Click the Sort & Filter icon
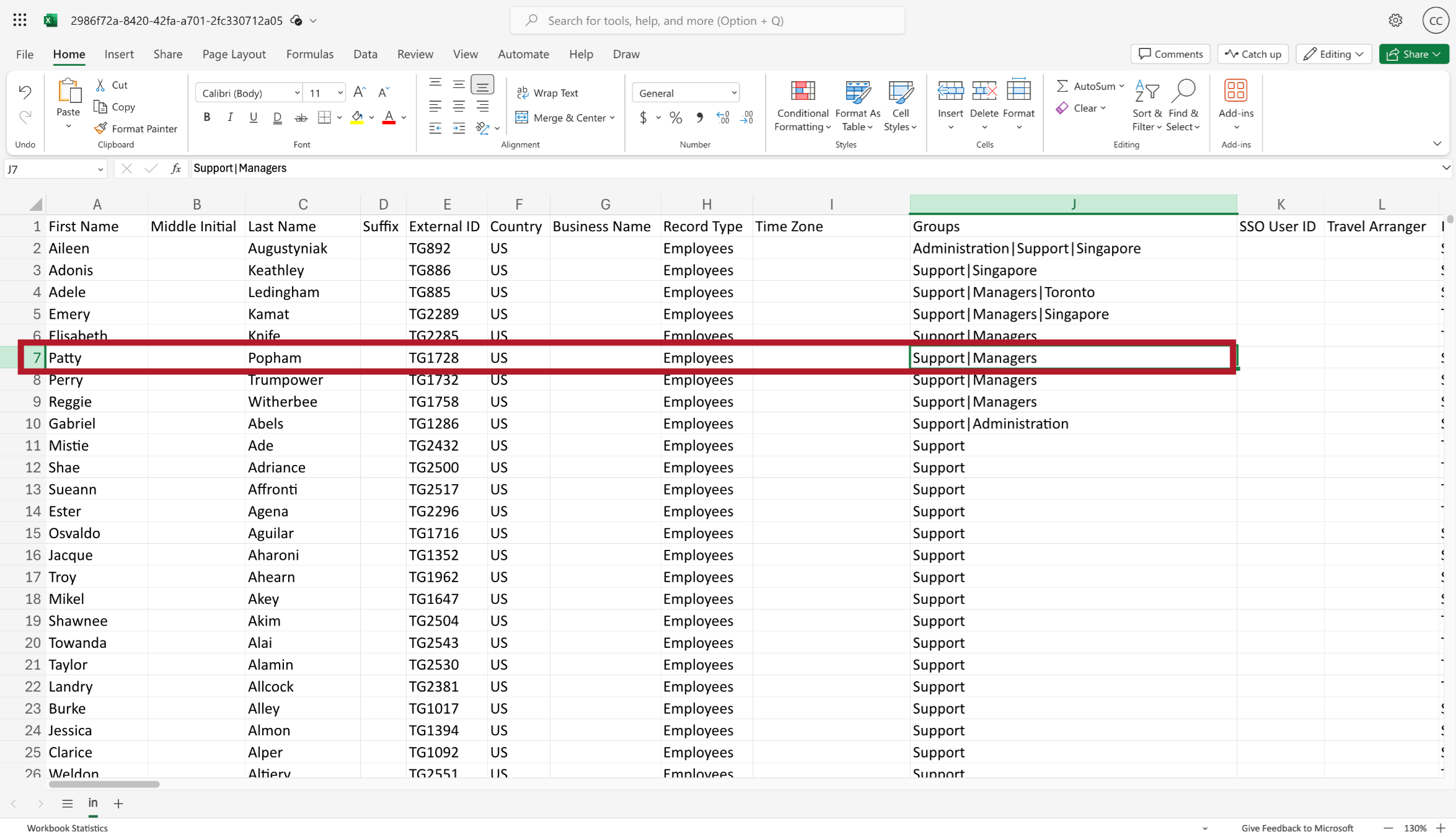 (x=1147, y=105)
